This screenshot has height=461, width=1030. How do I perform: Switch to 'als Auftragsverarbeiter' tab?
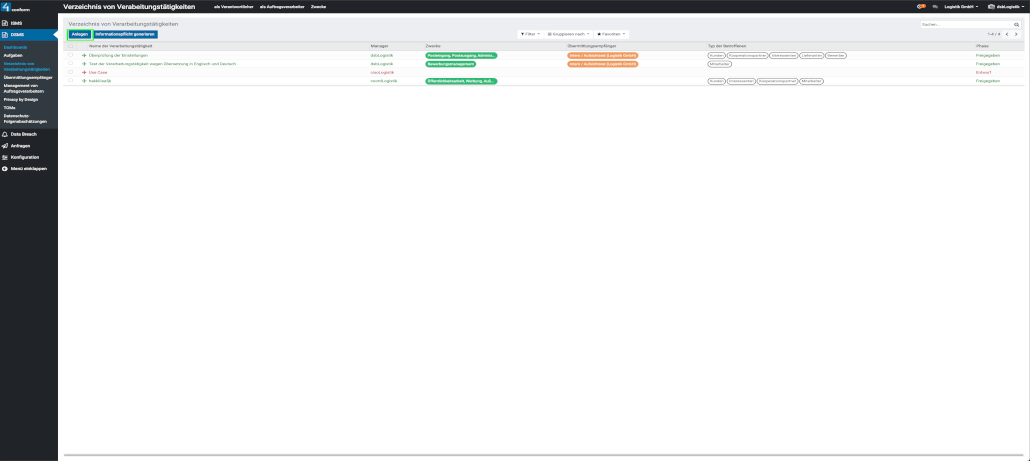pos(281,7)
